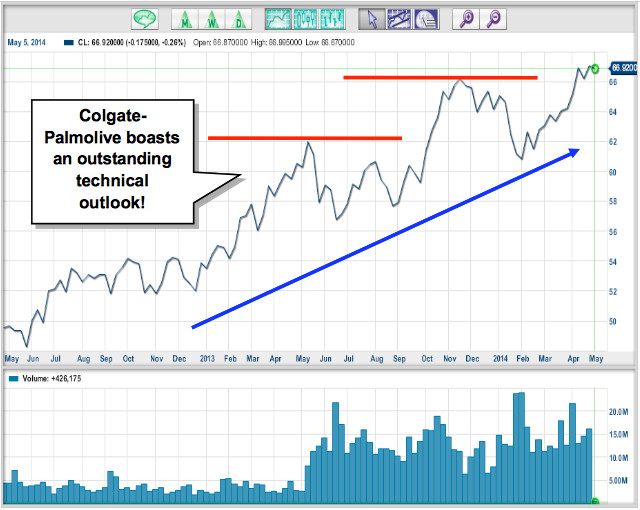Choose the trendline drawing tool
The height and width of the screenshot is (510, 640).
(399, 18)
